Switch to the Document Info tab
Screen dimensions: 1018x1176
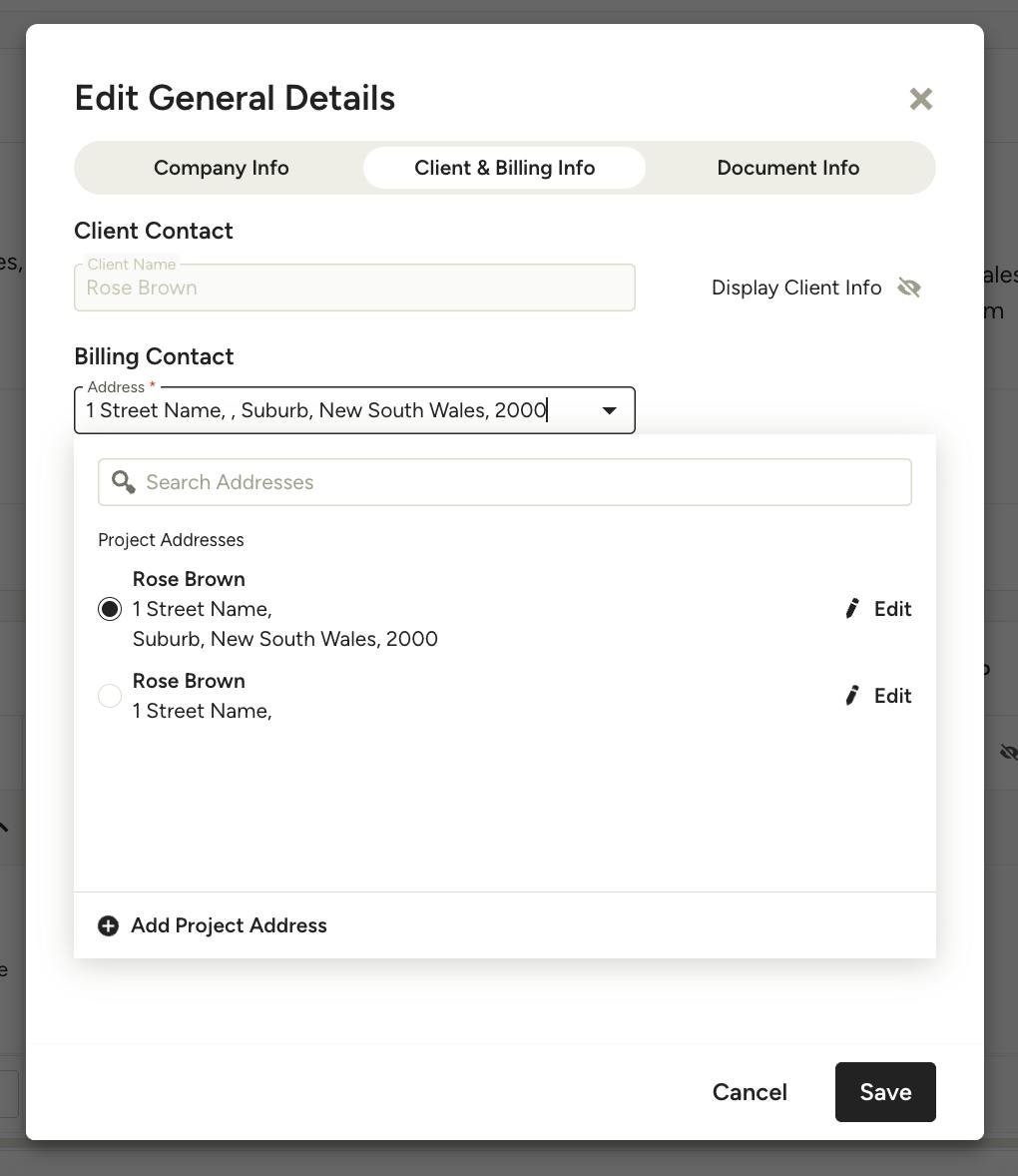(x=787, y=168)
